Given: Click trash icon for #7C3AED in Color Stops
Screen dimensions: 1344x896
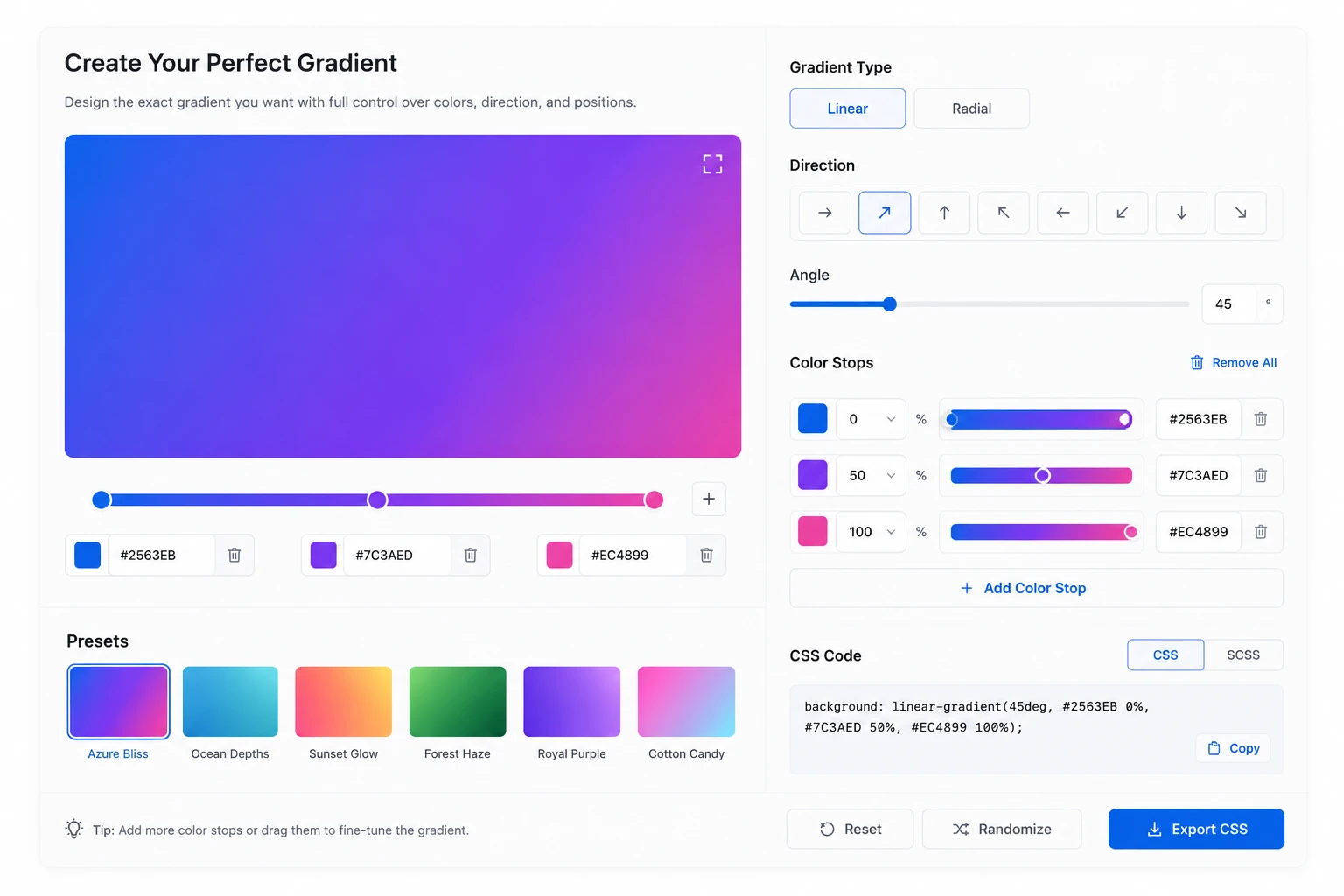Looking at the screenshot, I should pos(1261,475).
